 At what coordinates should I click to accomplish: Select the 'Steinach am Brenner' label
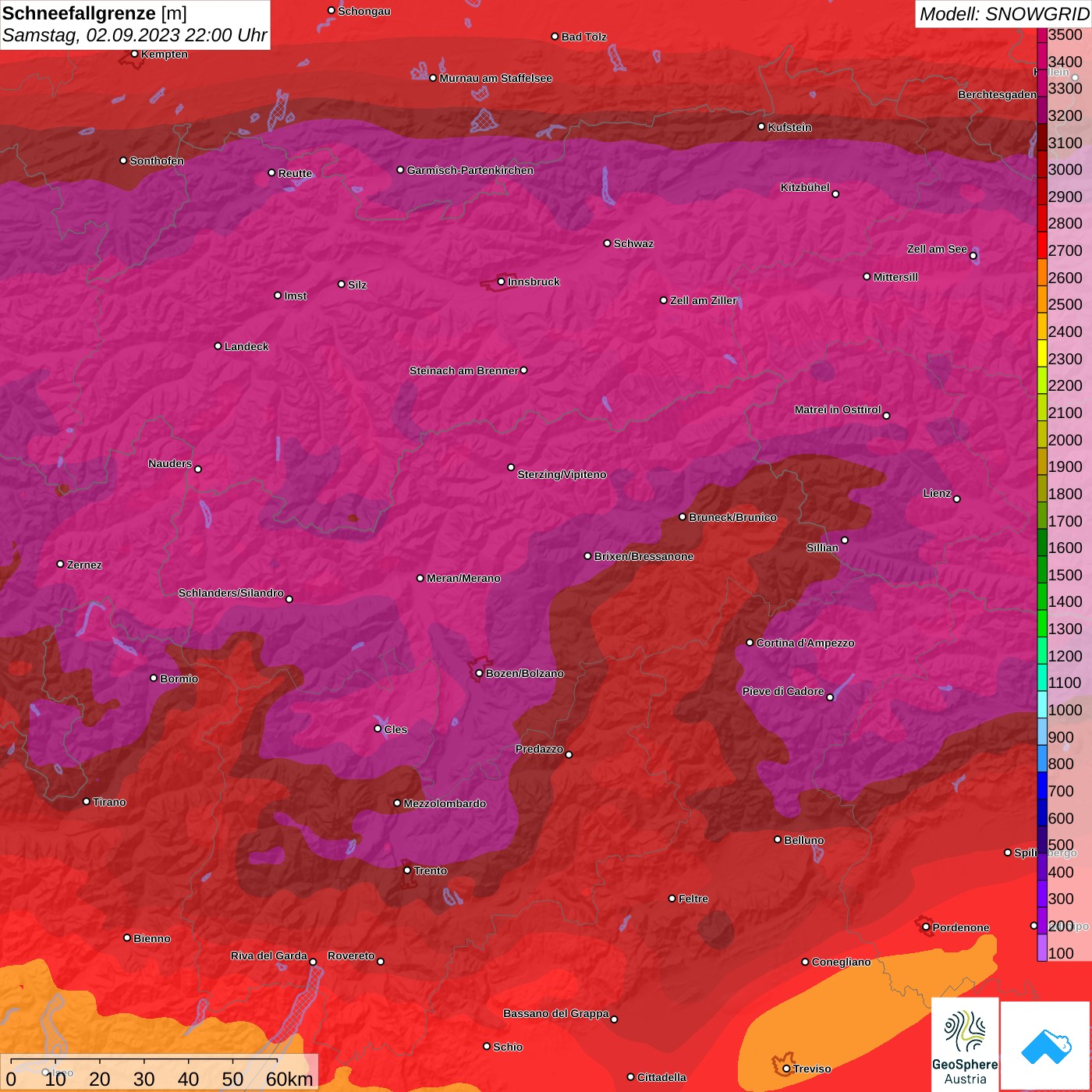click(464, 370)
